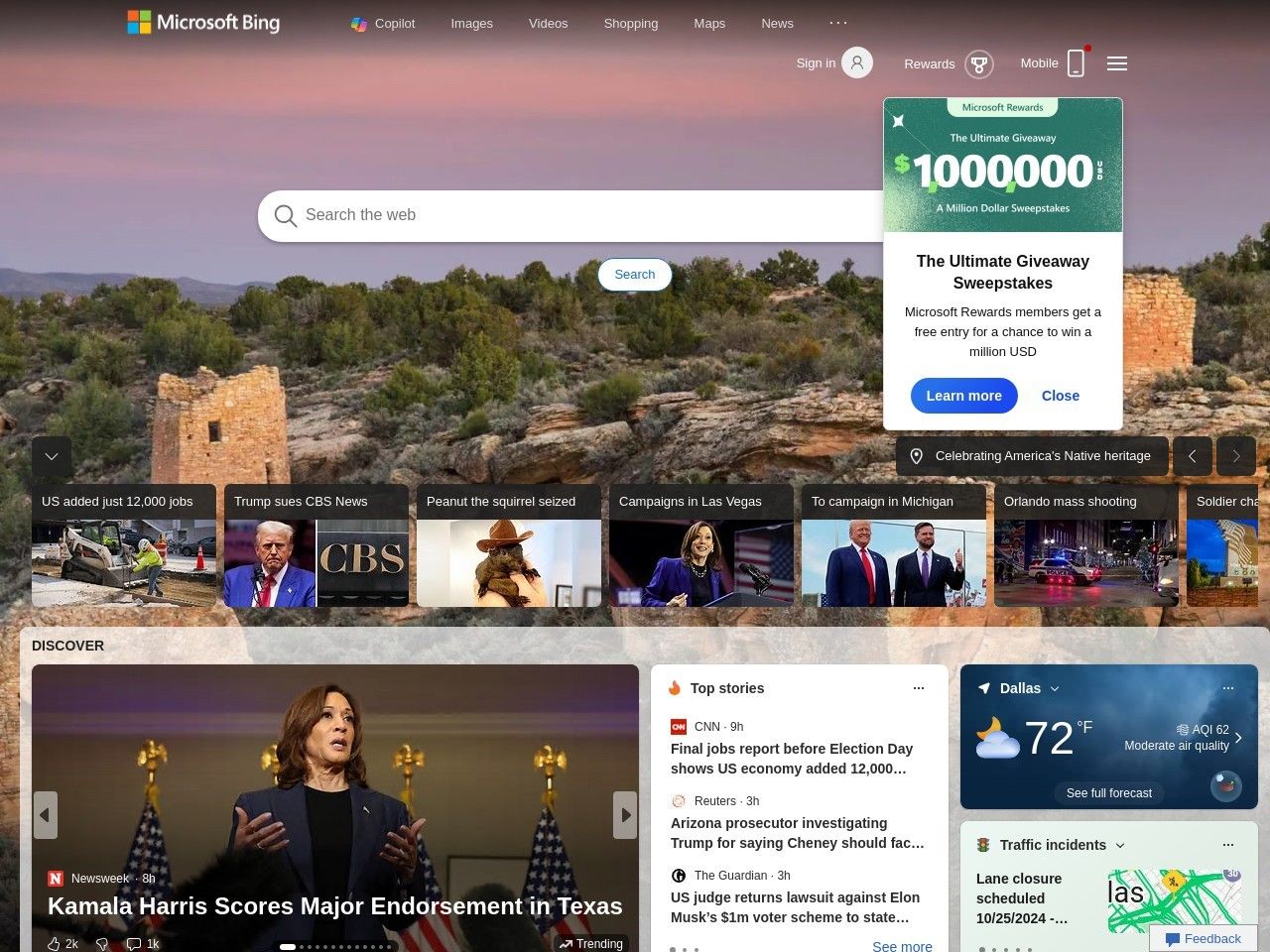Open the hamburger settings menu
This screenshot has width=1270, height=952.
(x=1117, y=63)
